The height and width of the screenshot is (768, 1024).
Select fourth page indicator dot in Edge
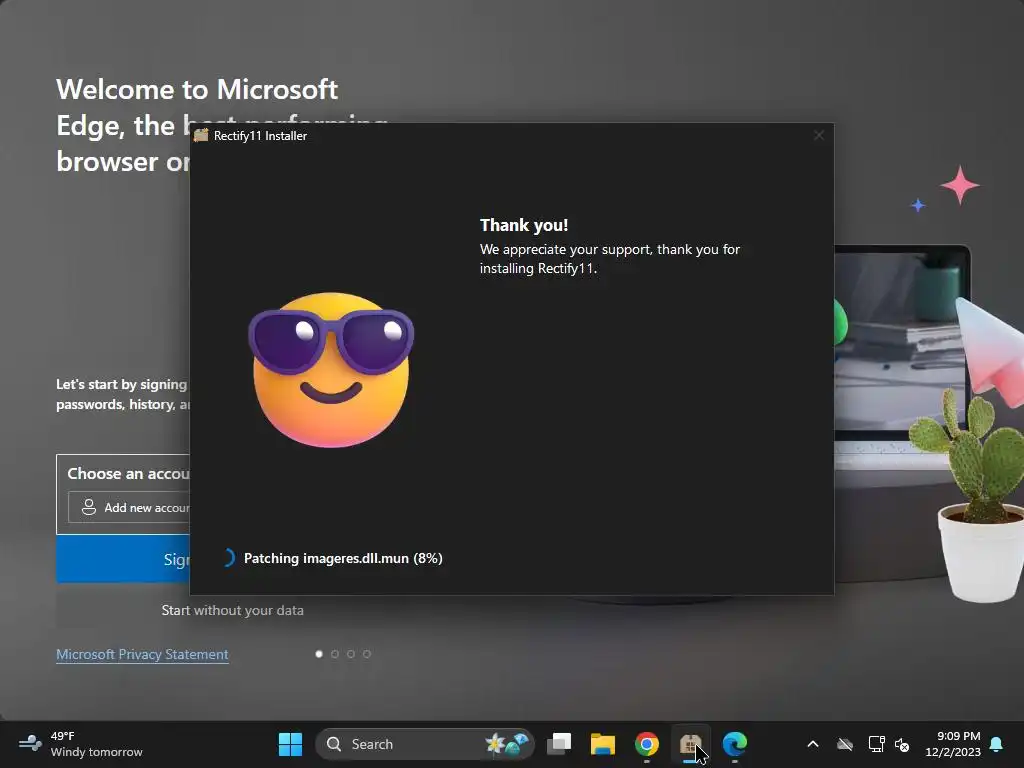coord(367,654)
